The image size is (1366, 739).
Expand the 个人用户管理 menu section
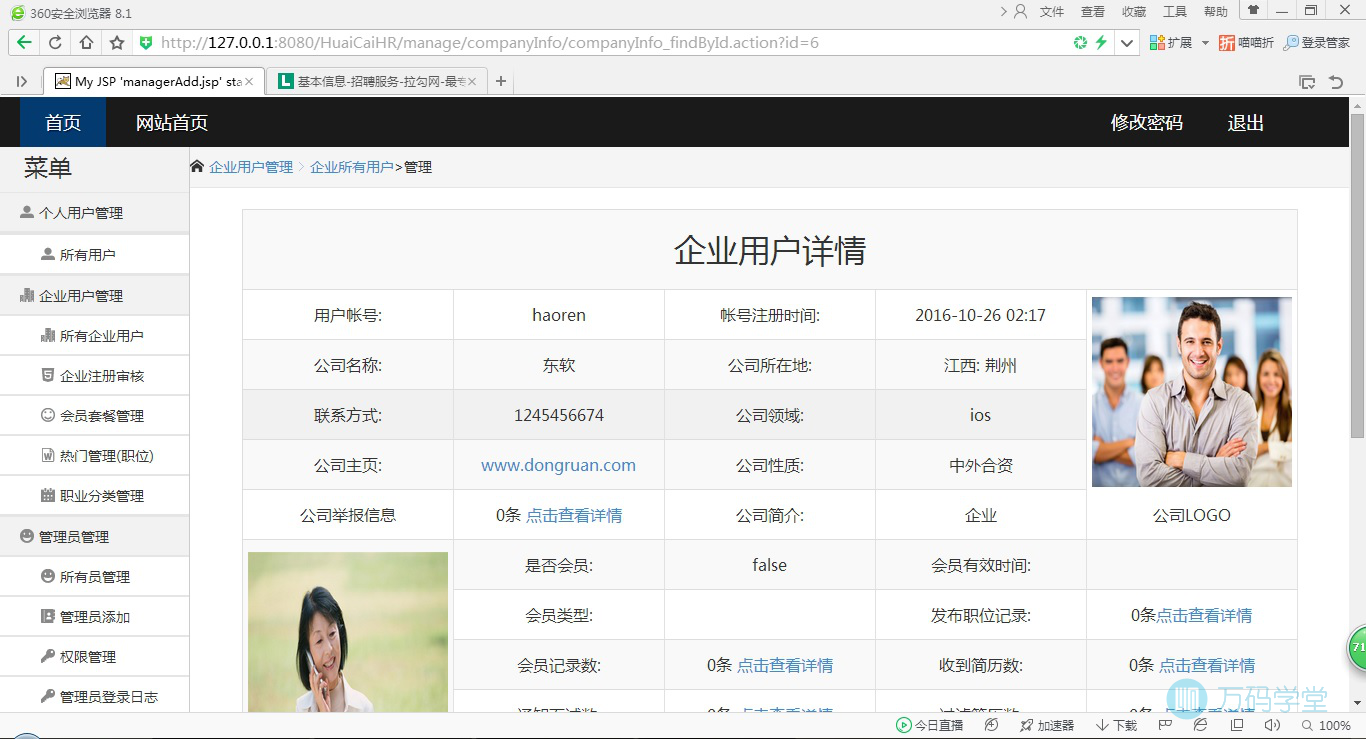point(94,213)
